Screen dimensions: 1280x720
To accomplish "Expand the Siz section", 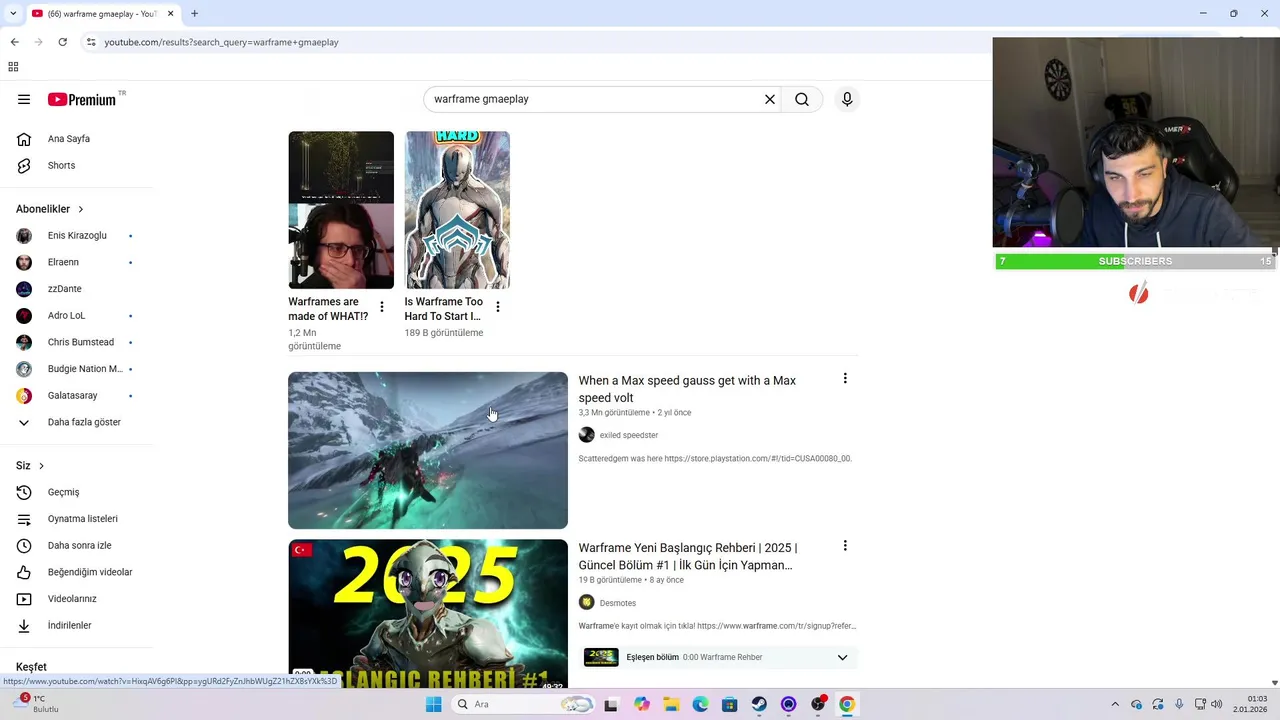I will tap(30, 466).
